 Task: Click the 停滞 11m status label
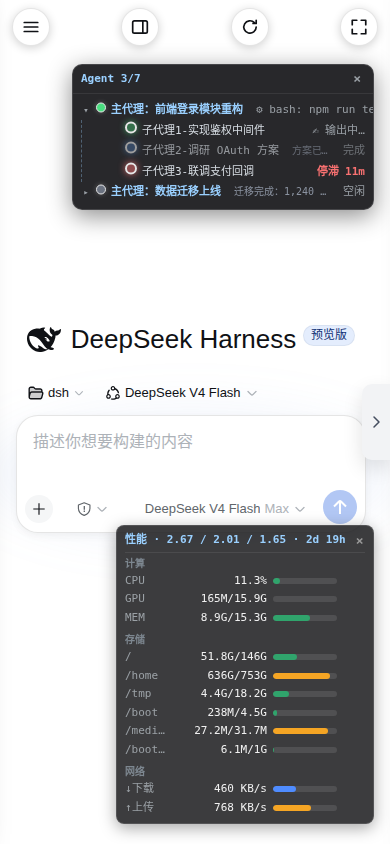[341, 171]
